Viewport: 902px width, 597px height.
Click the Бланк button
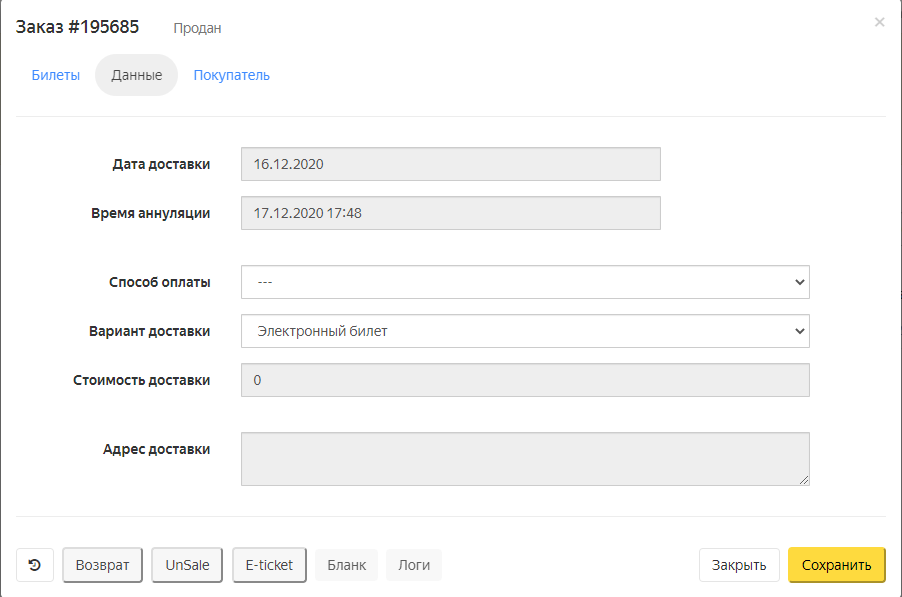coord(347,565)
